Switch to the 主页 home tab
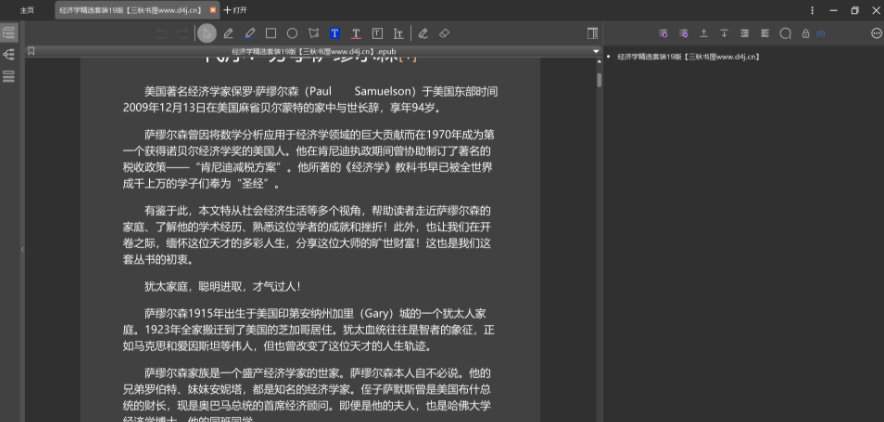The image size is (884, 422). pyautogui.click(x=27, y=10)
